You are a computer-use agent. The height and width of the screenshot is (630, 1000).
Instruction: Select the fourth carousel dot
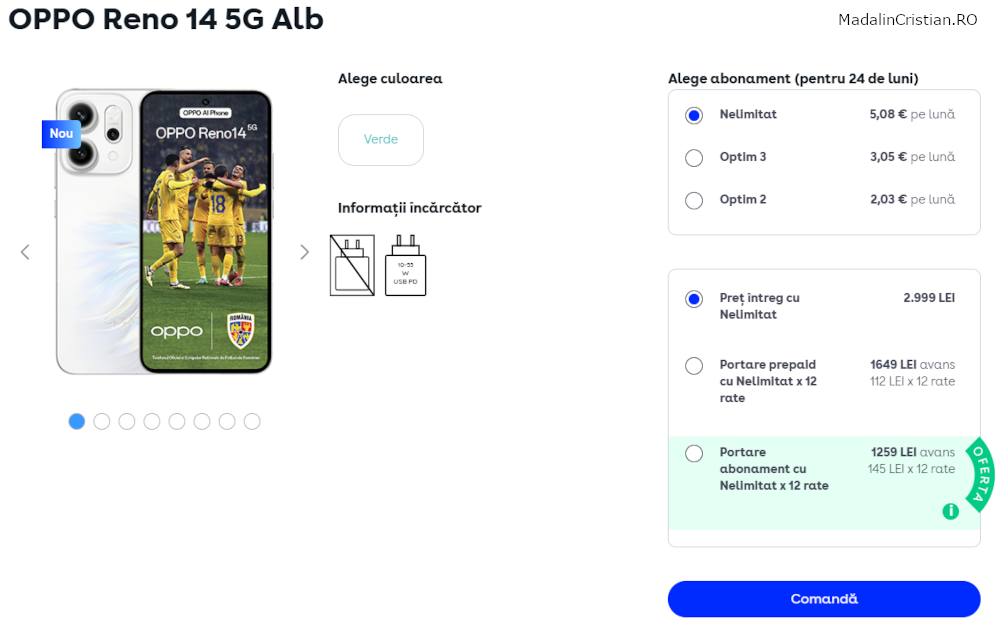tap(152, 421)
